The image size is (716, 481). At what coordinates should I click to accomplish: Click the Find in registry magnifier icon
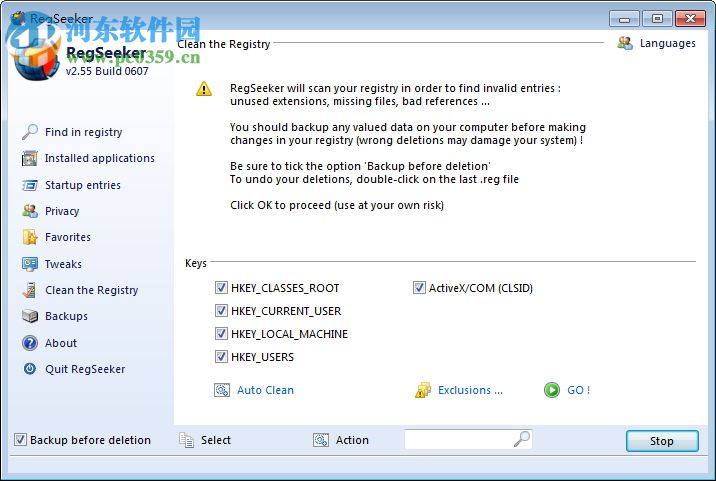coord(30,132)
